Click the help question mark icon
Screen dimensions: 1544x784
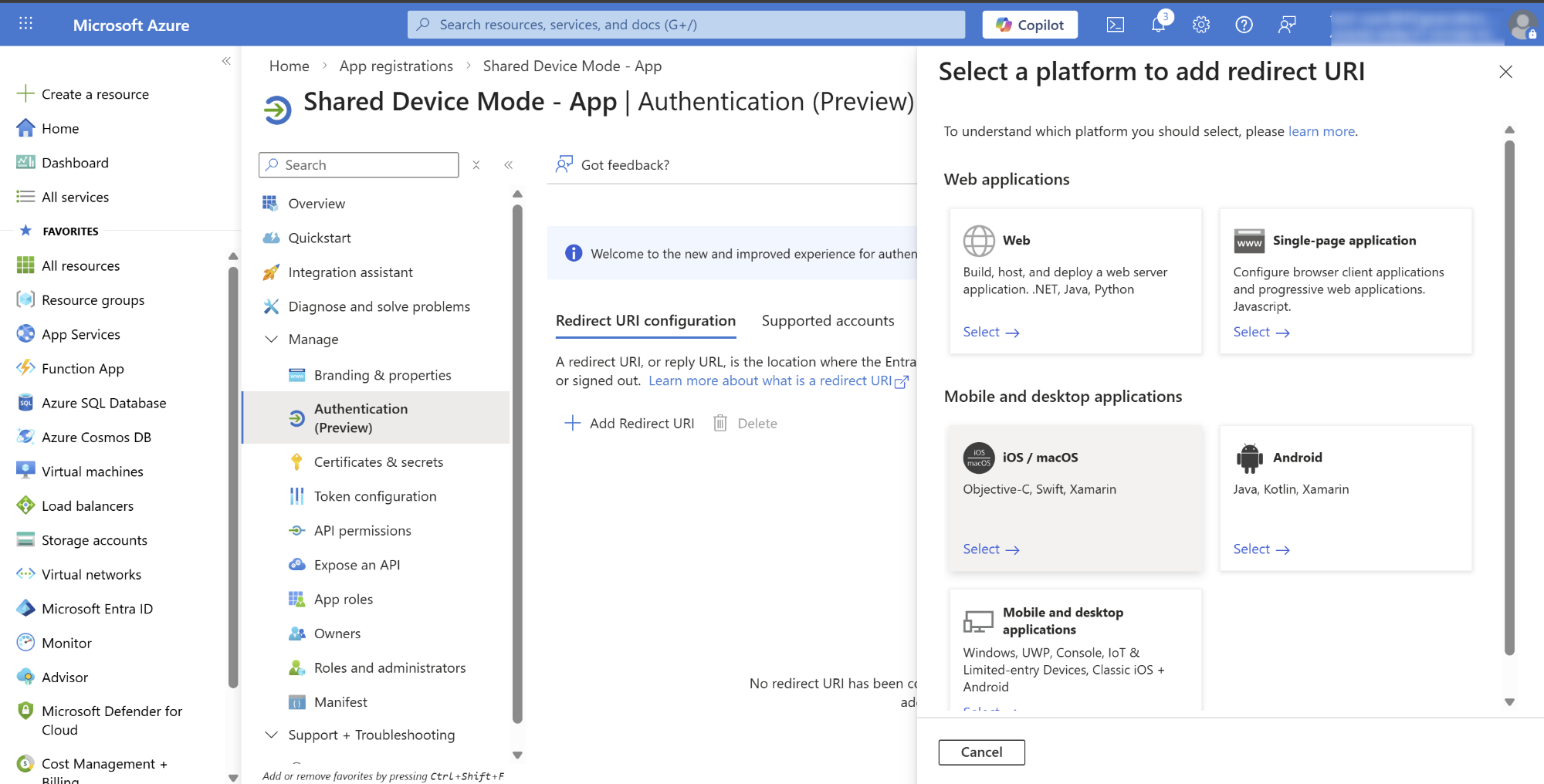1244,25
